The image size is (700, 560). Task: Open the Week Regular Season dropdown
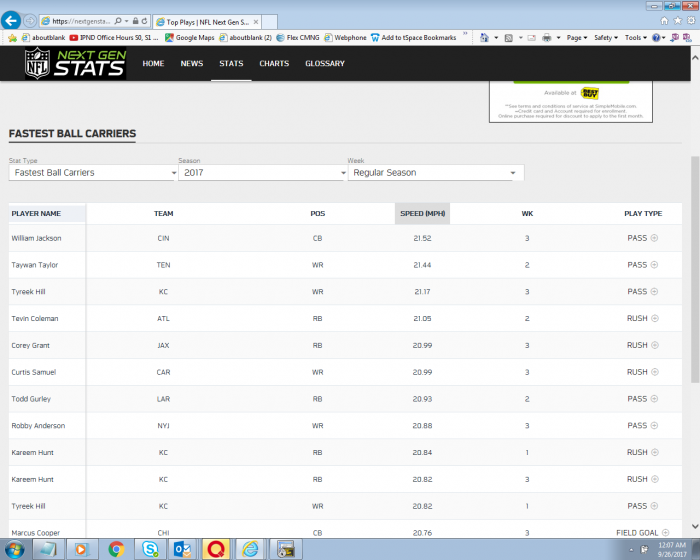pyautogui.click(x=434, y=173)
